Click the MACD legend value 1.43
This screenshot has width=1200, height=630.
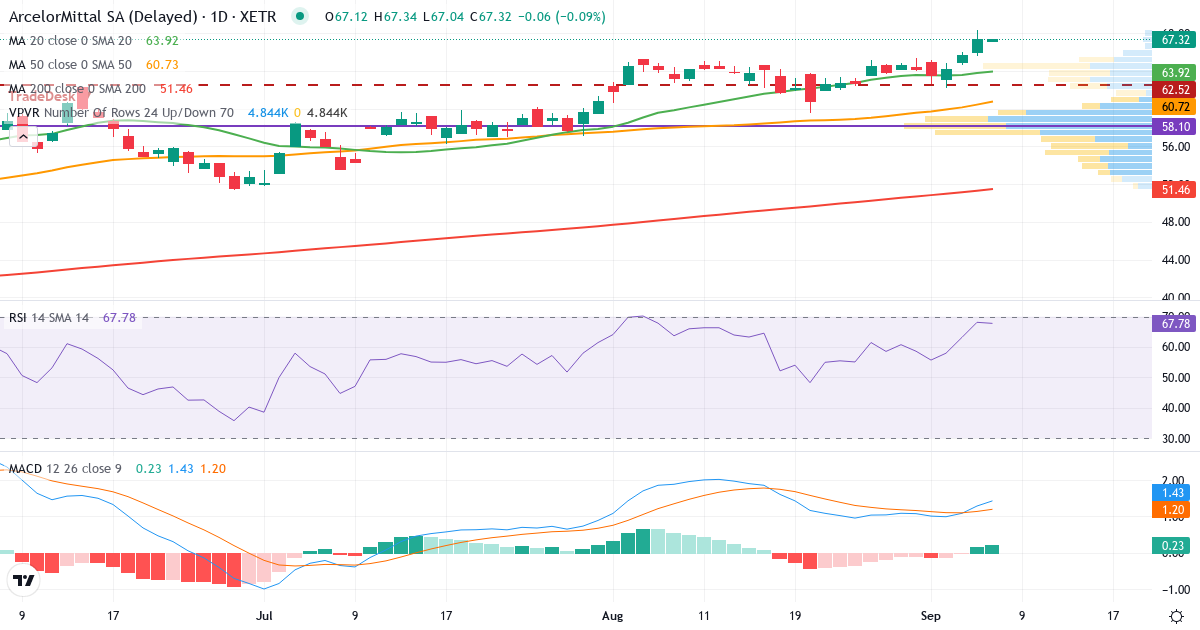point(180,470)
